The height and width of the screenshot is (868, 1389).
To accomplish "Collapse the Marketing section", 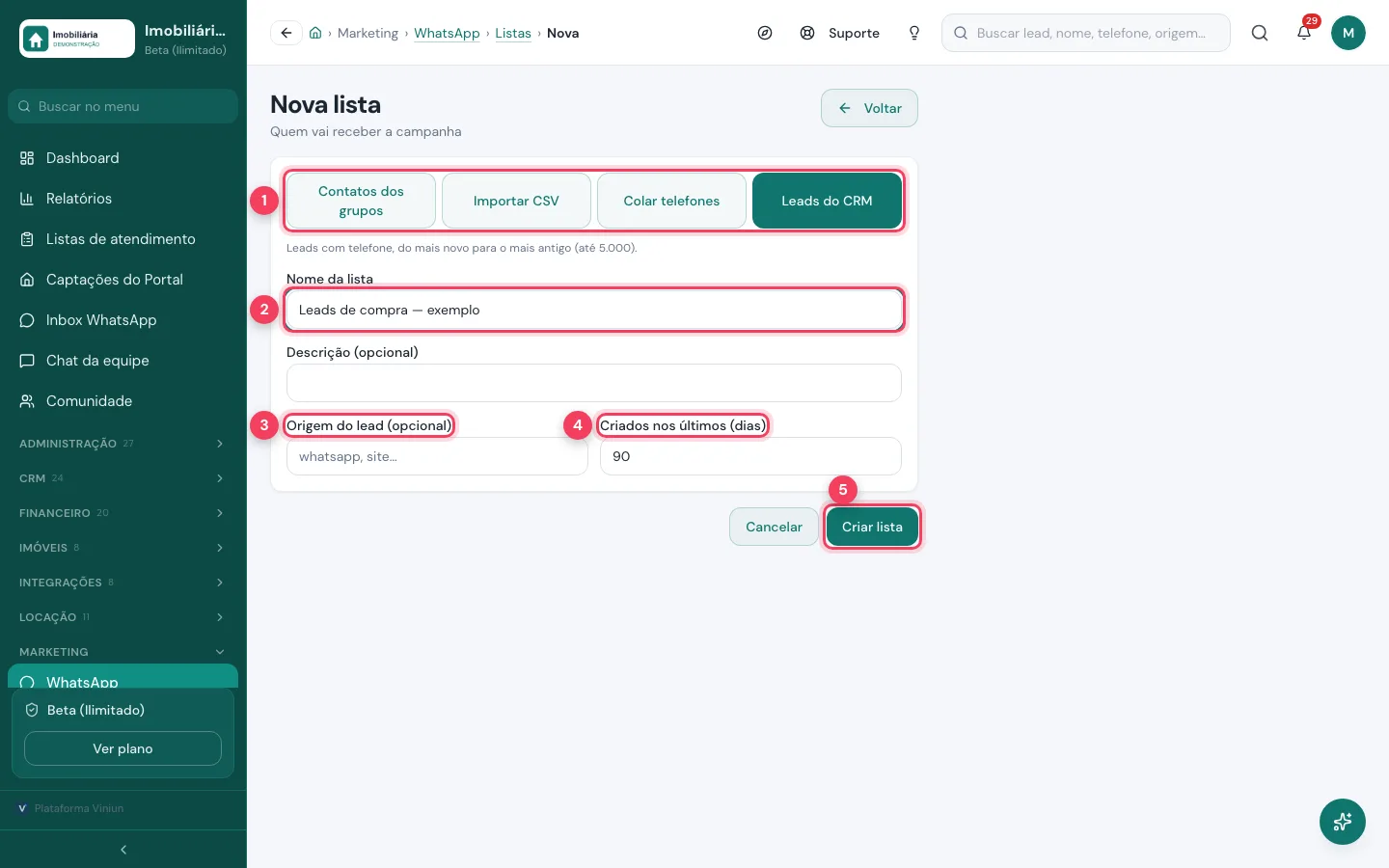I will pyautogui.click(x=123, y=652).
